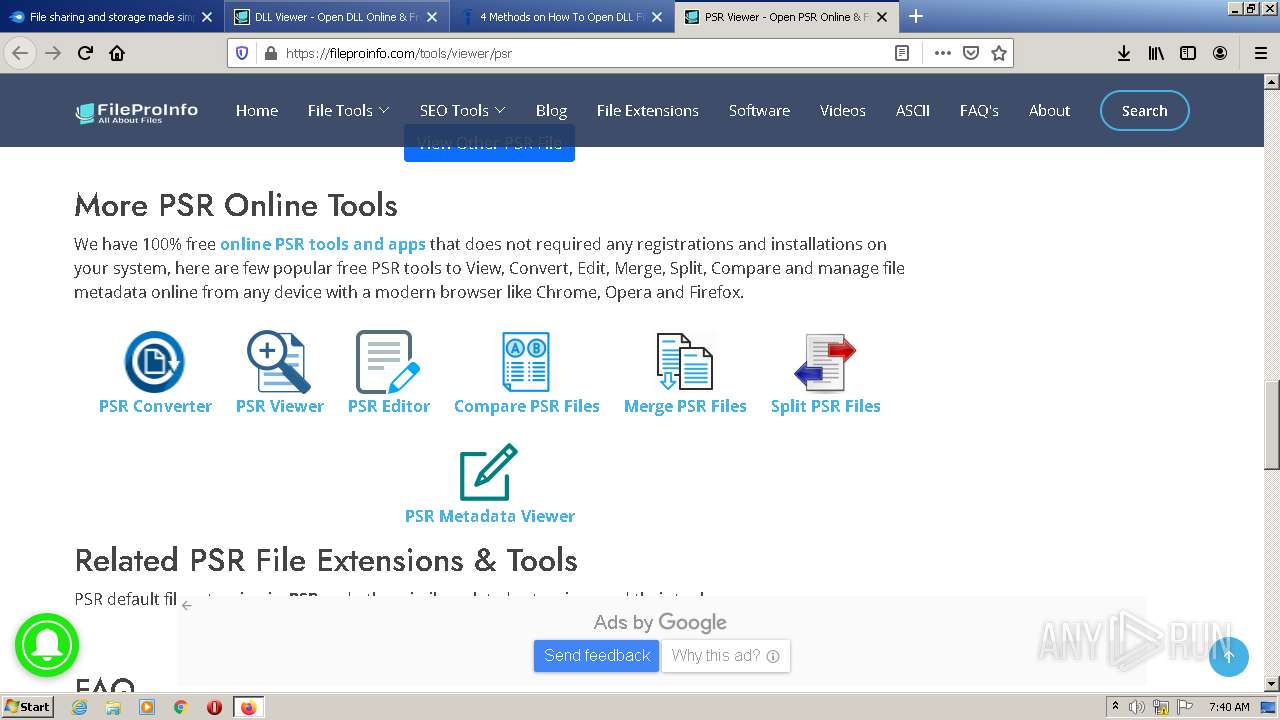This screenshot has height=720, width=1280.
Task: Expand the File Tools dropdown menu
Action: pos(348,110)
